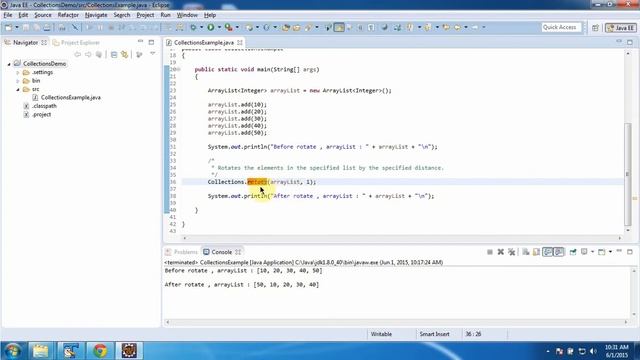Toggle Pin Console button
The image size is (640, 360).
coord(573,252)
